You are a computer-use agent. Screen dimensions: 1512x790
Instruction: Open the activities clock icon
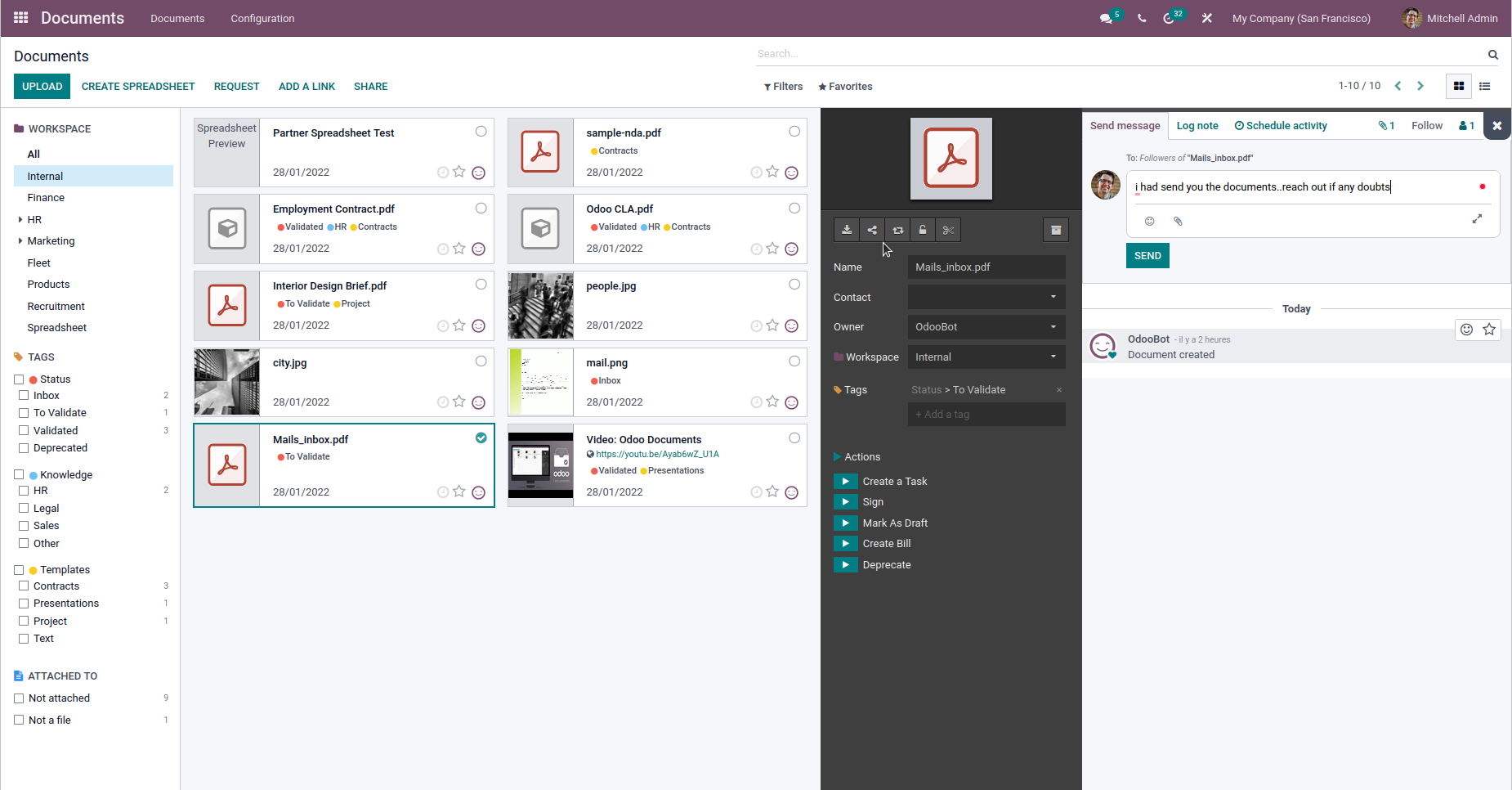coord(1169,18)
